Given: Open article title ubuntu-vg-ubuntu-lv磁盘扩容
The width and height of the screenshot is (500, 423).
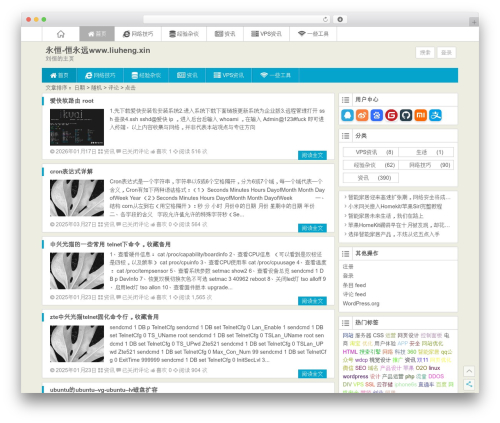Looking at the screenshot, I should (x=104, y=389).
